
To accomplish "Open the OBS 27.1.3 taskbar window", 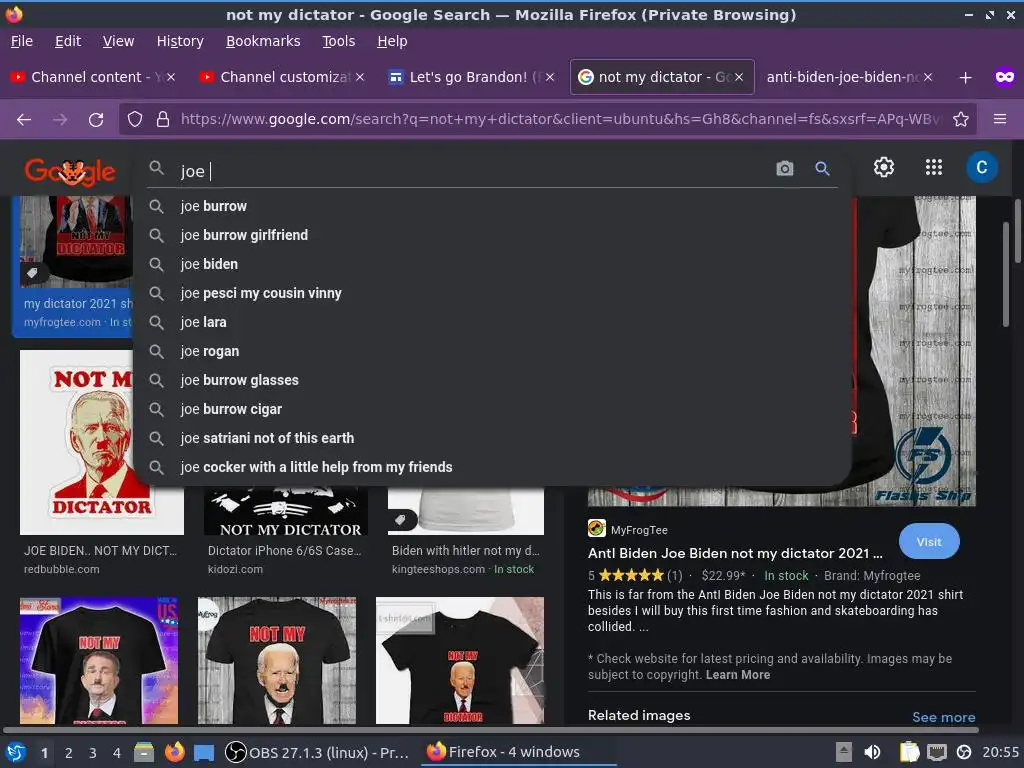I will point(317,752).
